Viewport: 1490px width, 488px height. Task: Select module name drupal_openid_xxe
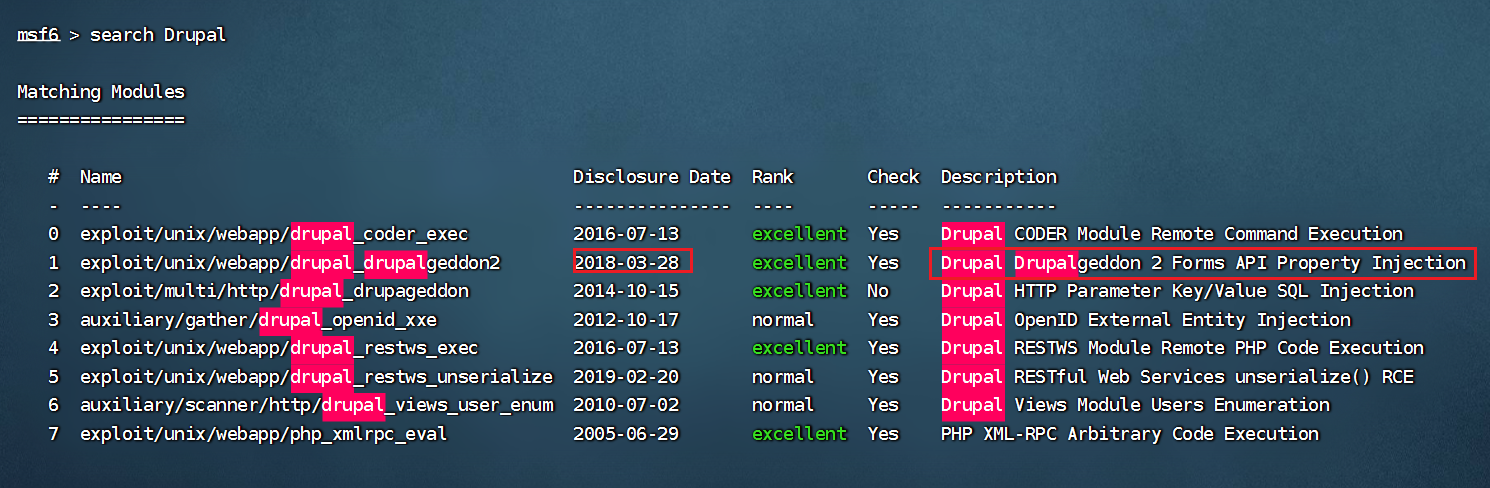pos(258,320)
